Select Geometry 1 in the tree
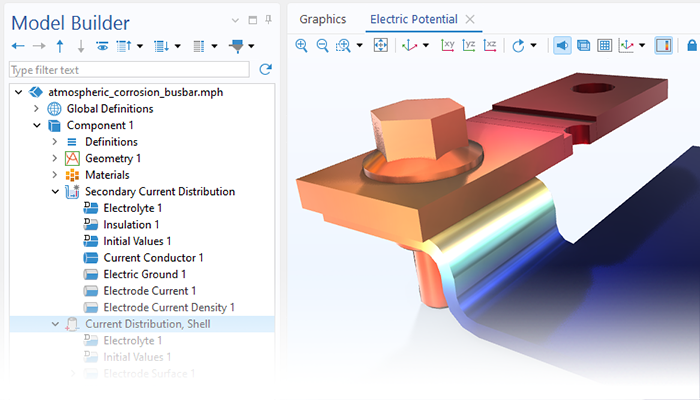Viewport: 700px width, 400px height. (113, 158)
